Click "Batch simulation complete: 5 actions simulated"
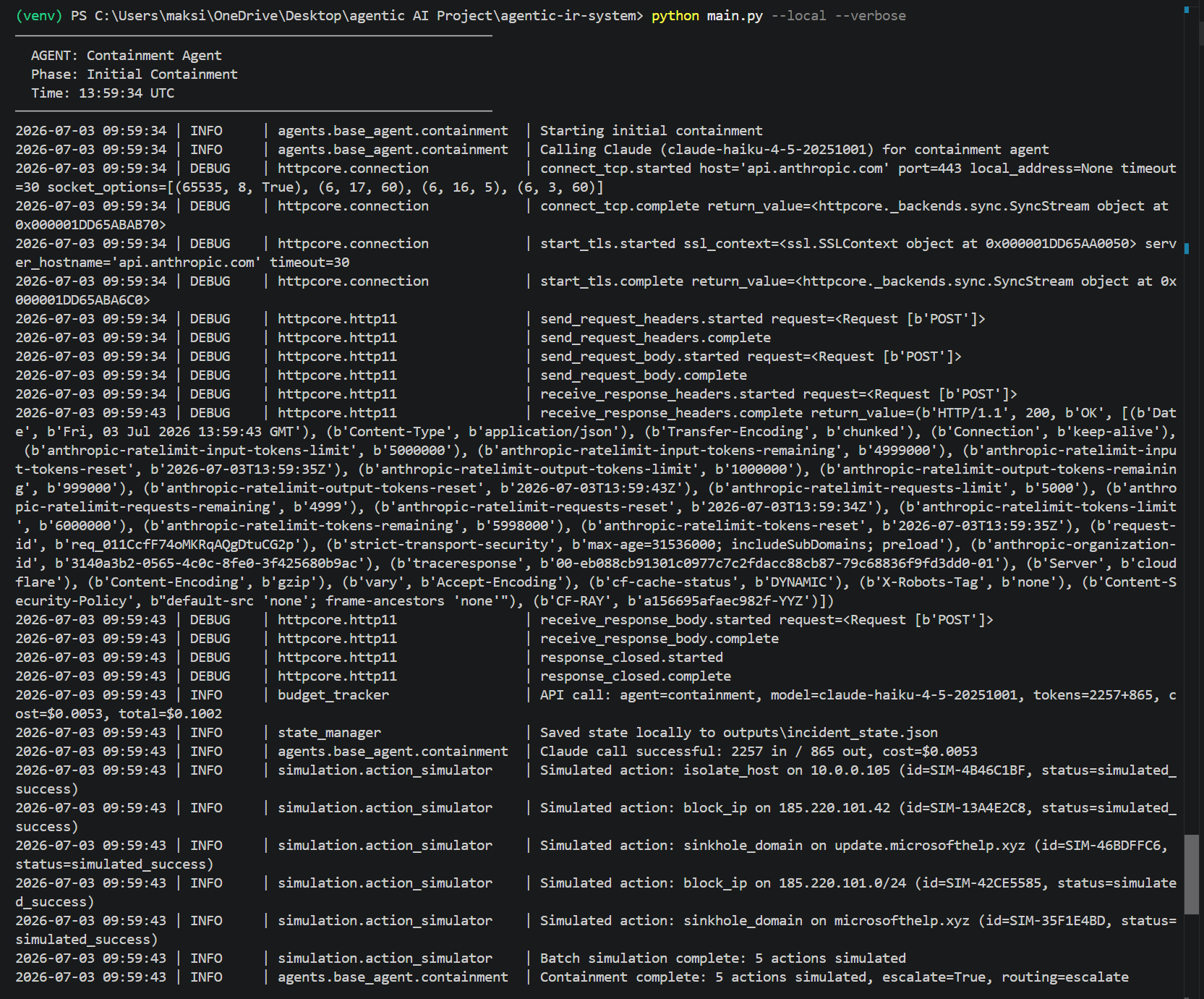1204x999 pixels. point(722,958)
